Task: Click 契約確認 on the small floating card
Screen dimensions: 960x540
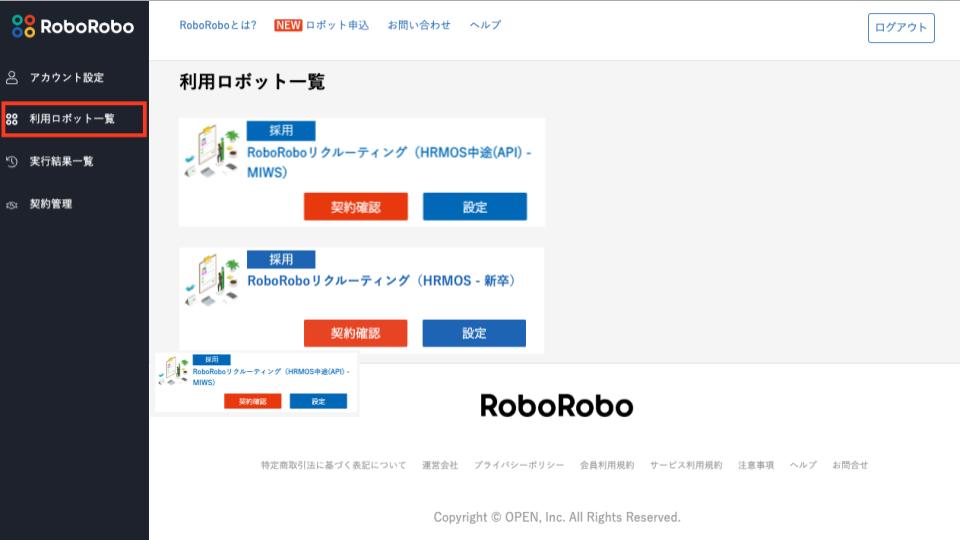Action: (253, 402)
